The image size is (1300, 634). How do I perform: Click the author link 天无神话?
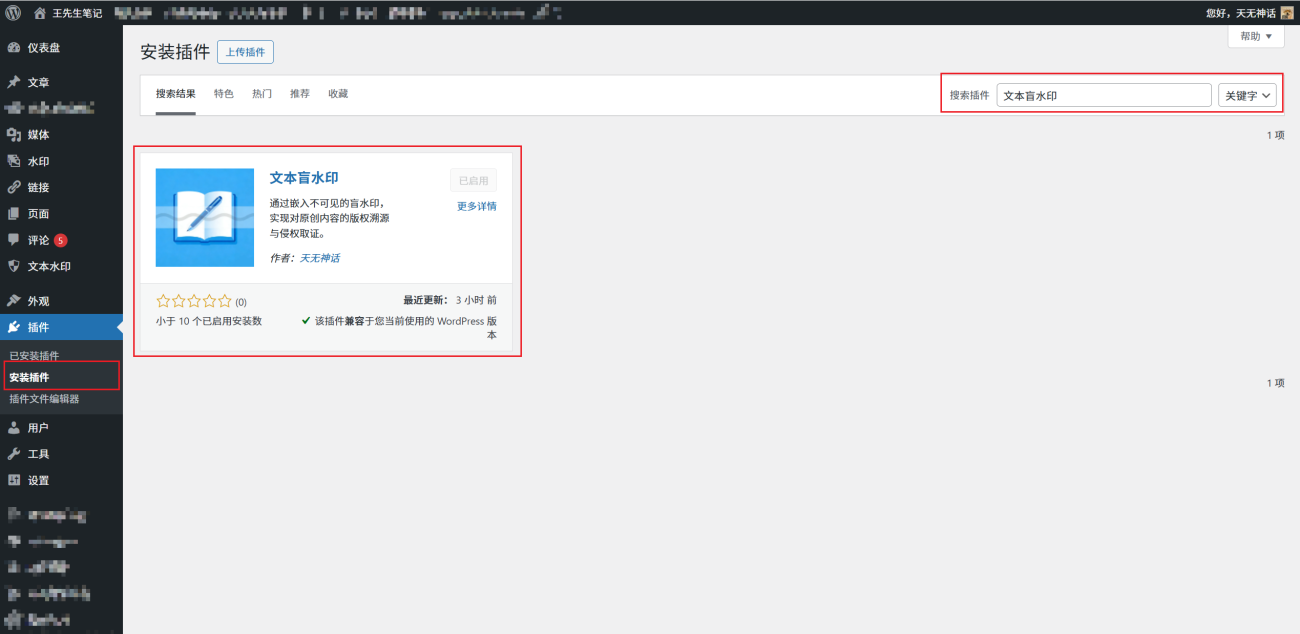click(x=320, y=258)
